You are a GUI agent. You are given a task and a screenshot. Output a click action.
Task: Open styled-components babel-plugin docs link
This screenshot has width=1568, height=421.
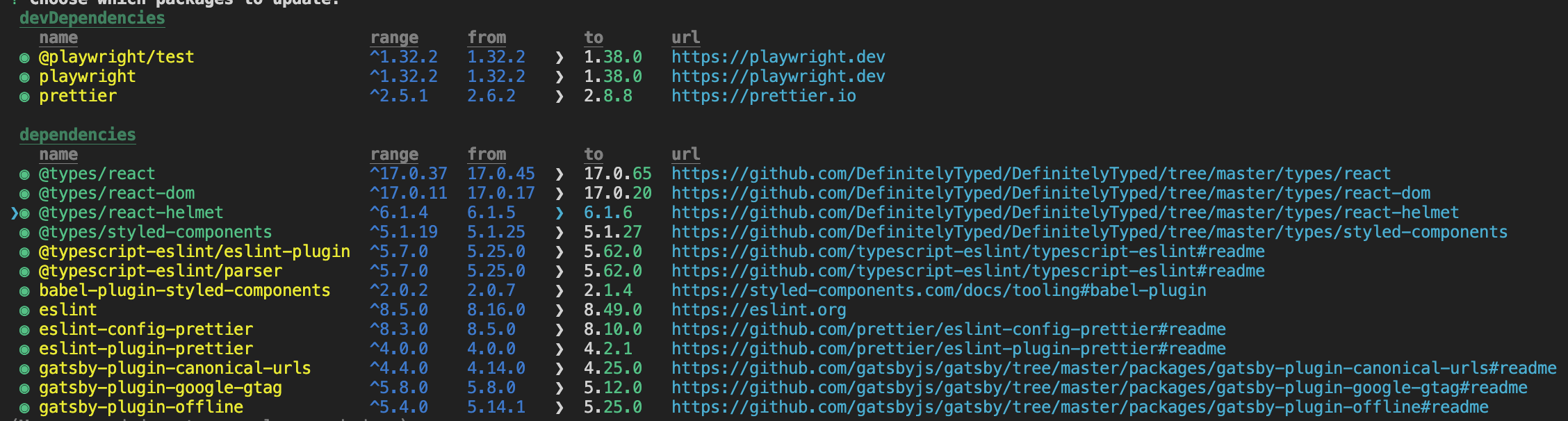(x=938, y=290)
